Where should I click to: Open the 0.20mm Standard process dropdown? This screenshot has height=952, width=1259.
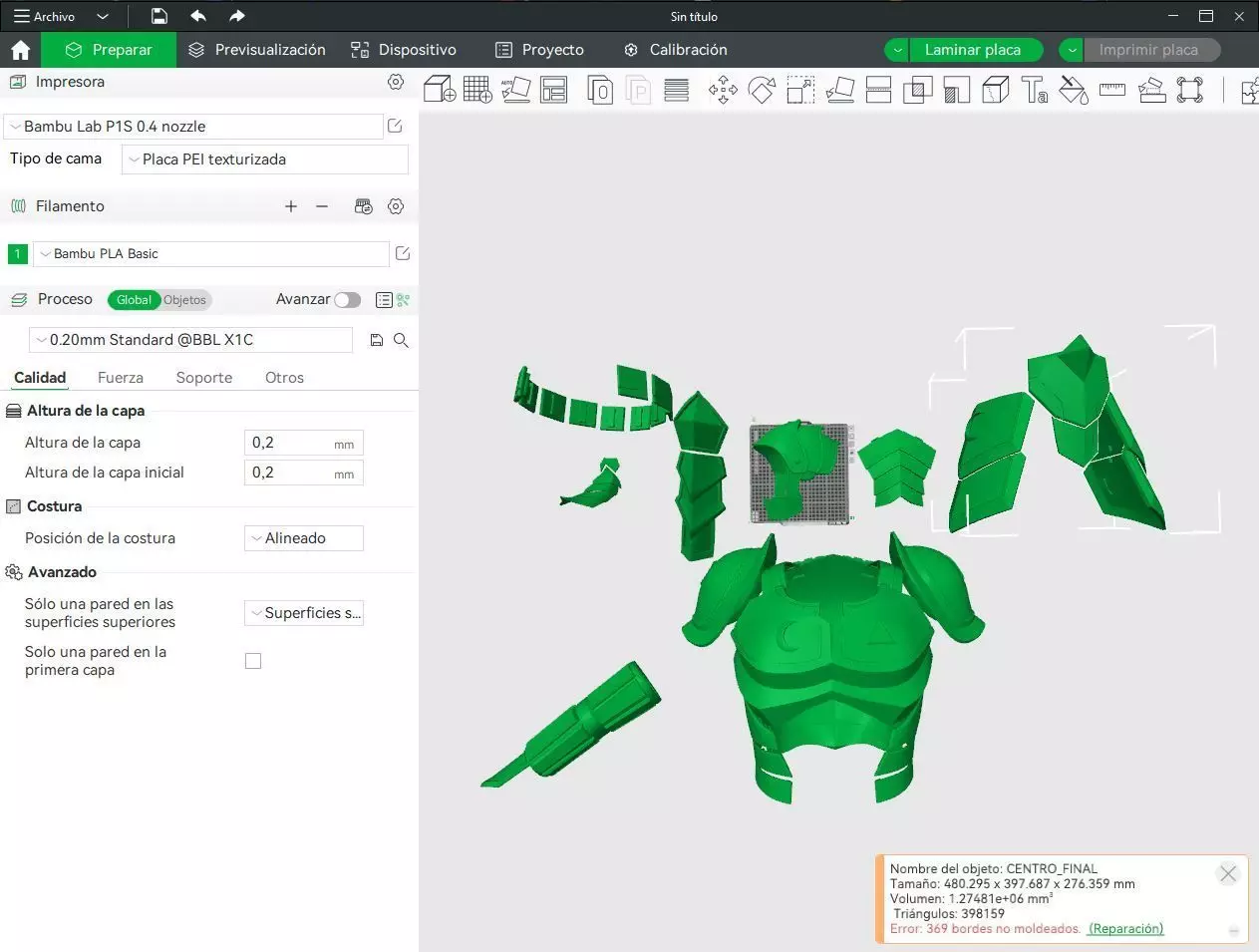pyautogui.click(x=191, y=340)
